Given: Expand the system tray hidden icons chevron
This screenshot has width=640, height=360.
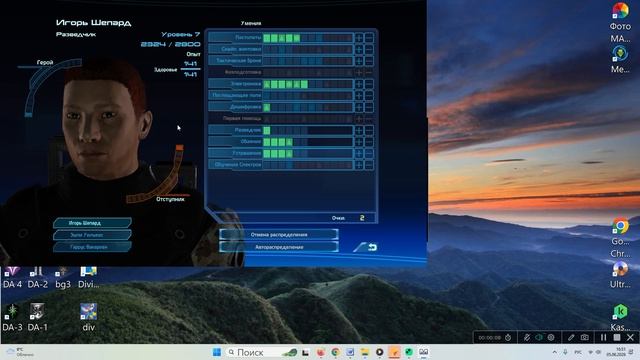Looking at the screenshot, I should 554,352.
